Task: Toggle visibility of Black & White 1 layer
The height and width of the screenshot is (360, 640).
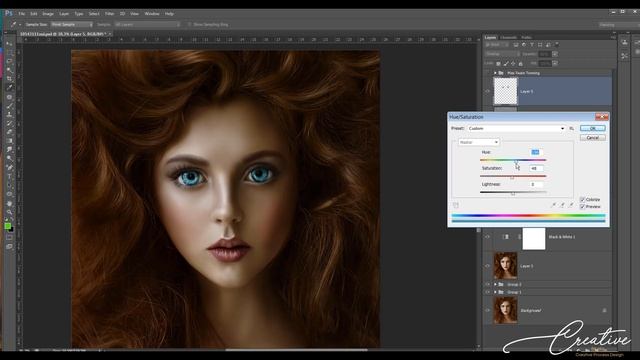Action: [487, 237]
